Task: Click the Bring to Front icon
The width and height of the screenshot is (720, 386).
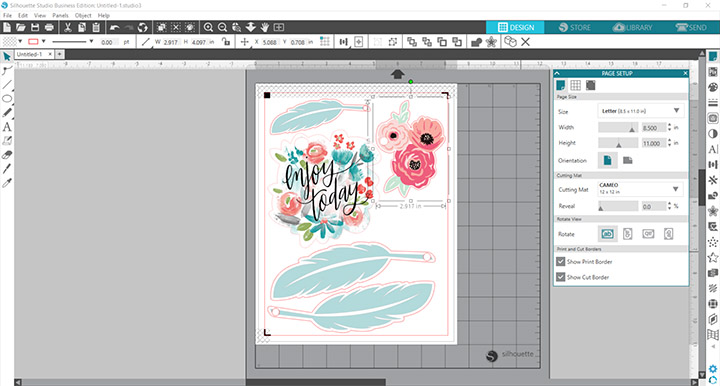Action: (412, 42)
